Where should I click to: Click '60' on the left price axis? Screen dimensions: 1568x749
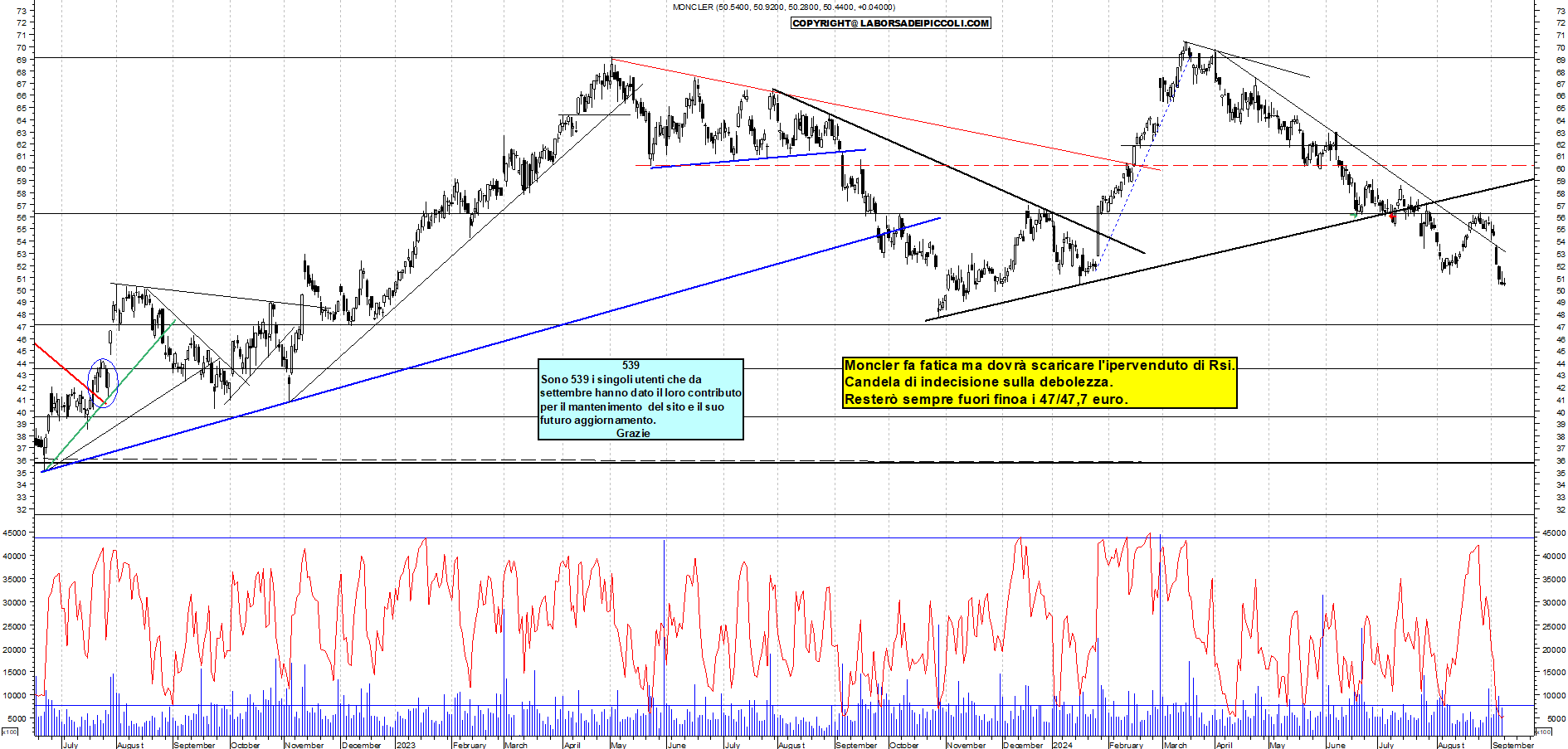point(22,168)
